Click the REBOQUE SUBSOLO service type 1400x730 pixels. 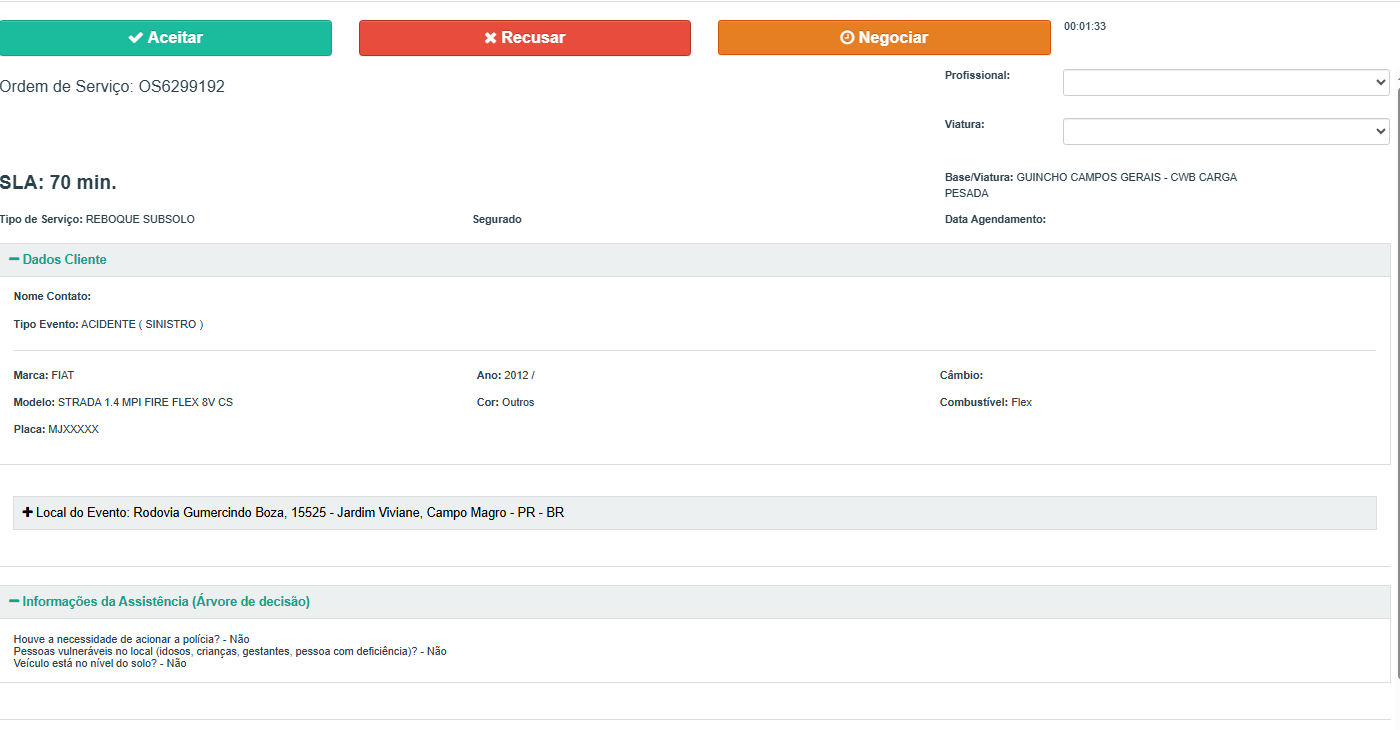[x=140, y=220]
